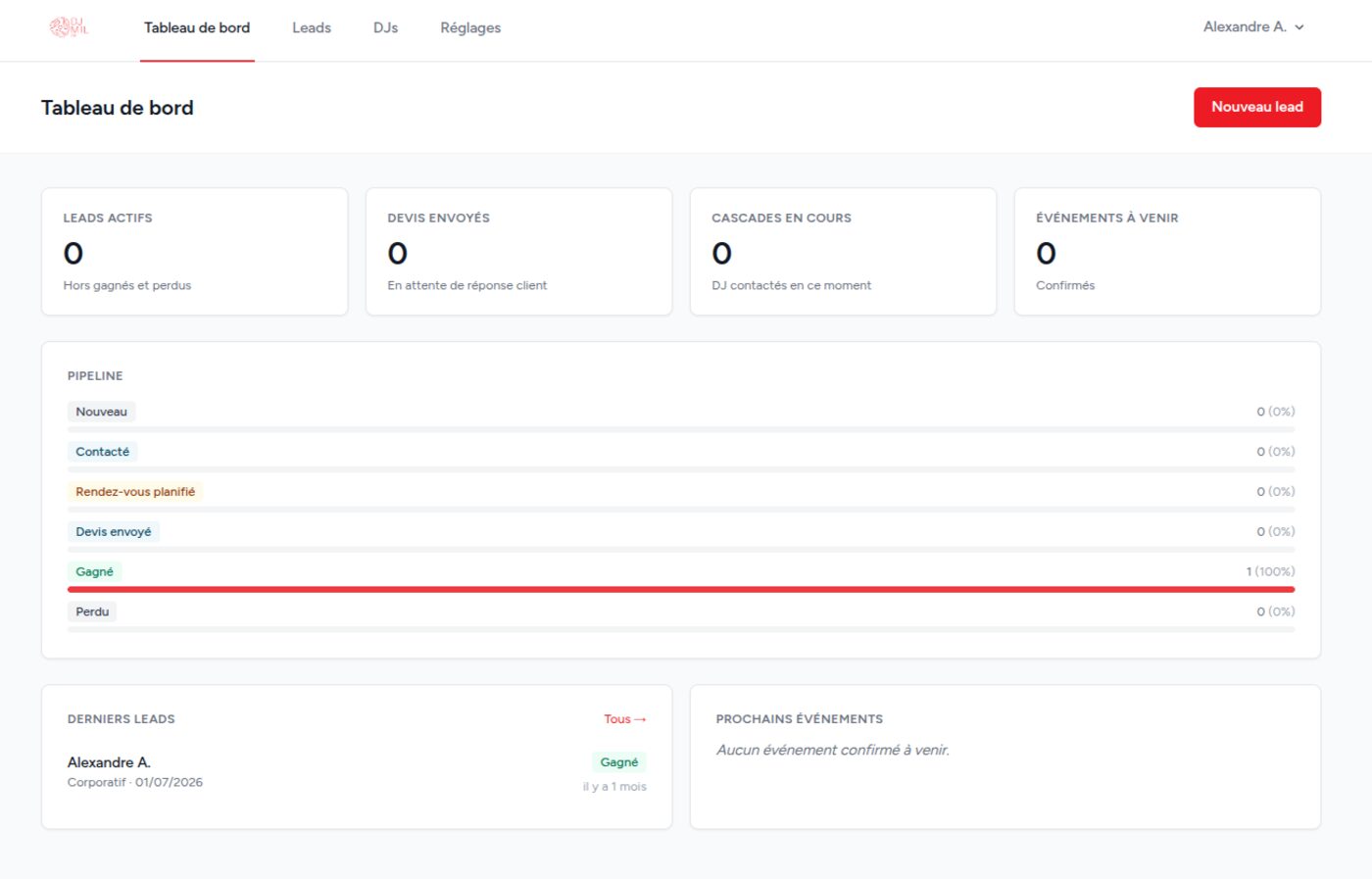Screen dimensions: 1372x879
Task: Open the Cascades en cours card
Action: (x=843, y=252)
